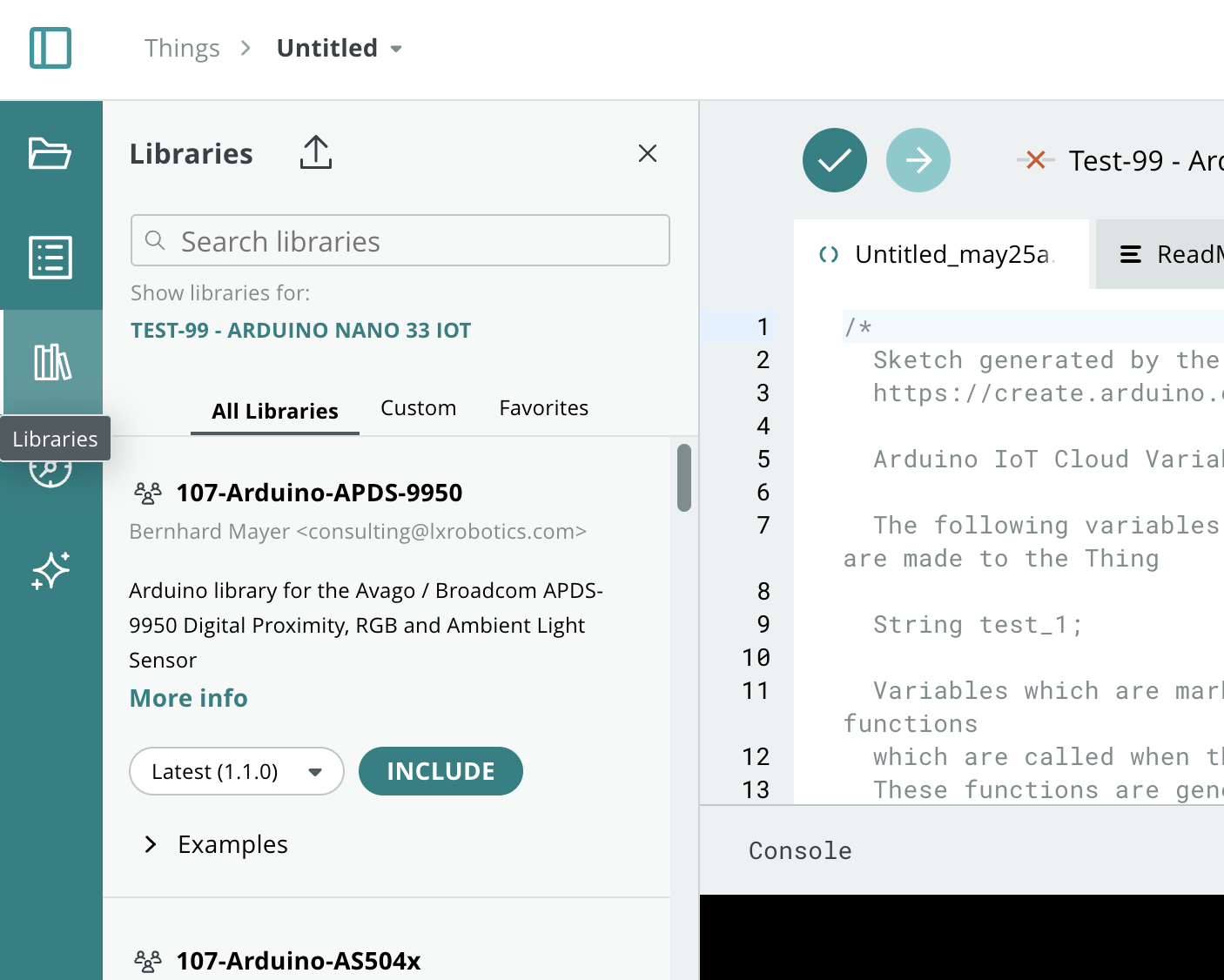This screenshot has height=980, width=1224.
Task: Click the export/share icon next to Libraries heading
Action: tap(315, 153)
